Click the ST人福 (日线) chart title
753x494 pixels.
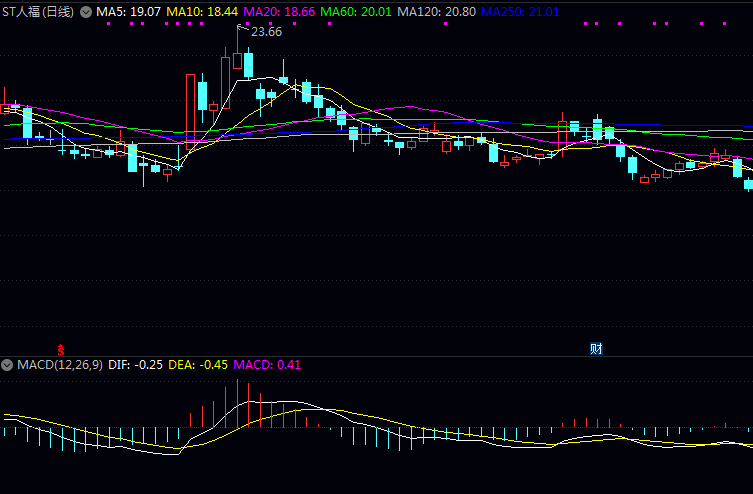[38, 12]
